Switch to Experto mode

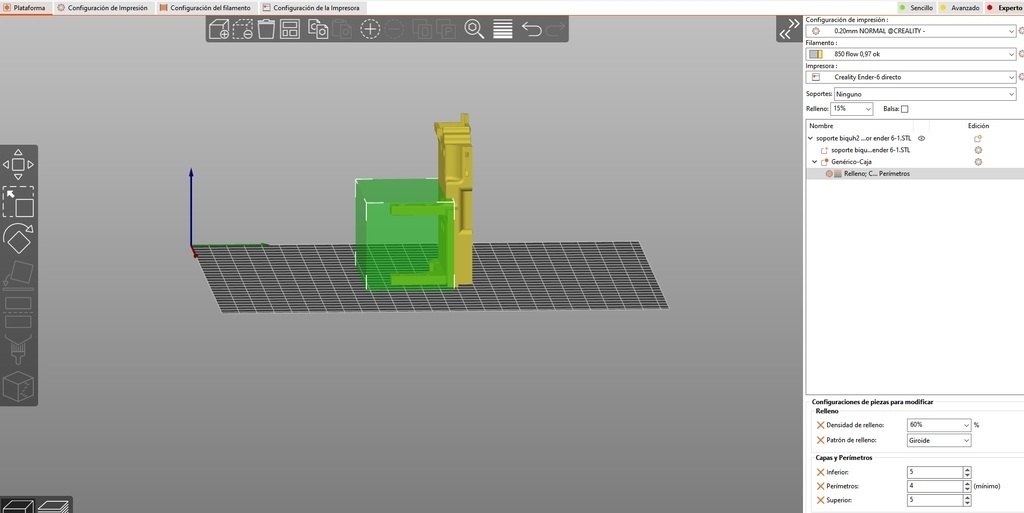[1004, 8]
